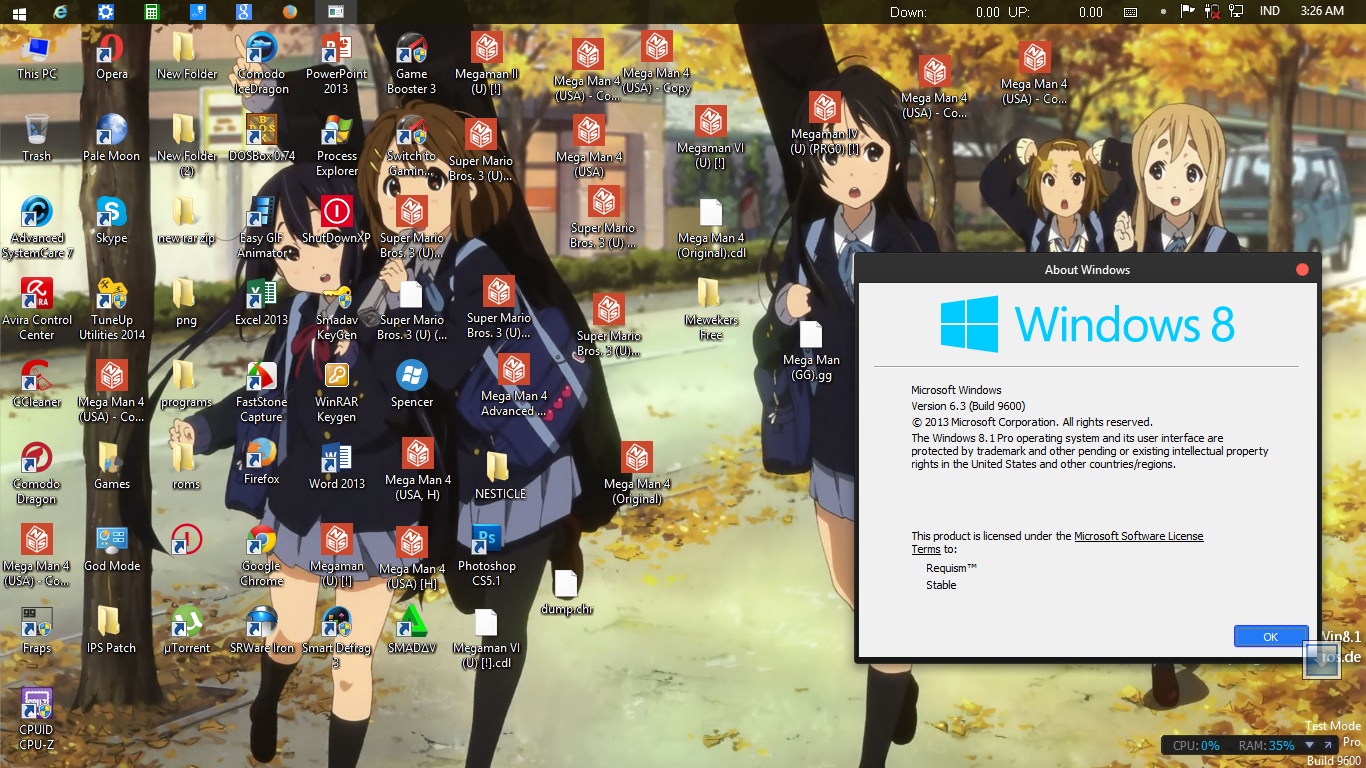Select Mega Man 4 Advanced ROM icon
The width and height of the screenshot is (1366, 768).
click(514, 385)
